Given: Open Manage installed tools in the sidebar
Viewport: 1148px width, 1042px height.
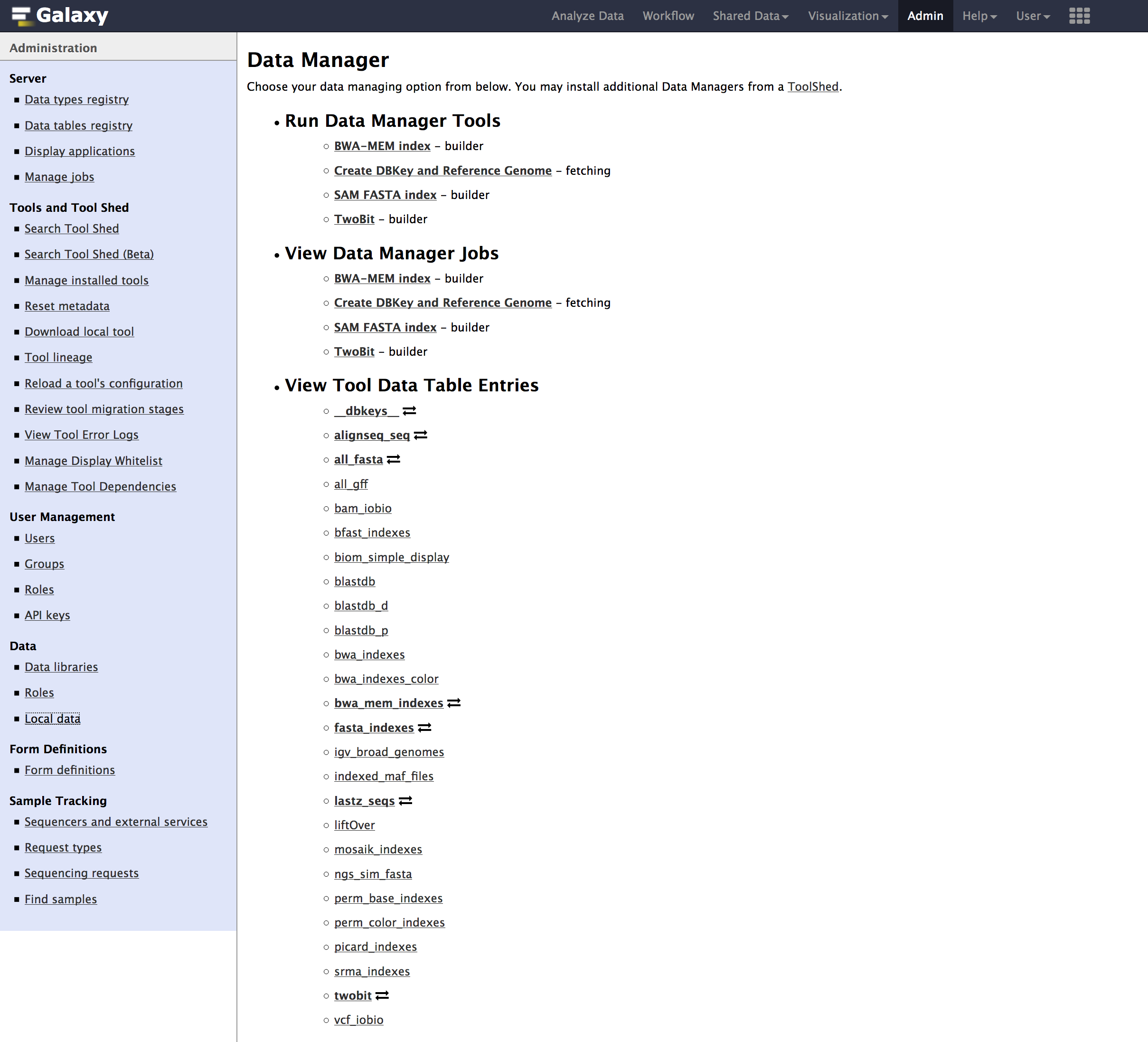Looking at the screenshot, I should tap(86, 280).
